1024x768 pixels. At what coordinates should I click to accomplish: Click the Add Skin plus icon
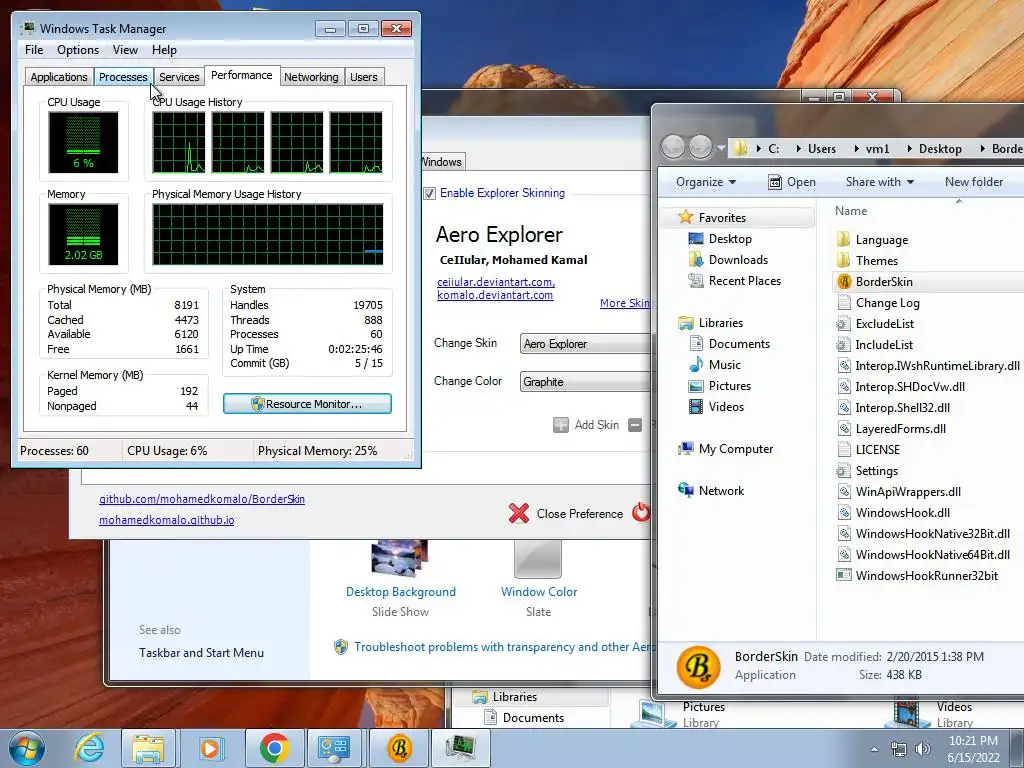coord(561,425)
